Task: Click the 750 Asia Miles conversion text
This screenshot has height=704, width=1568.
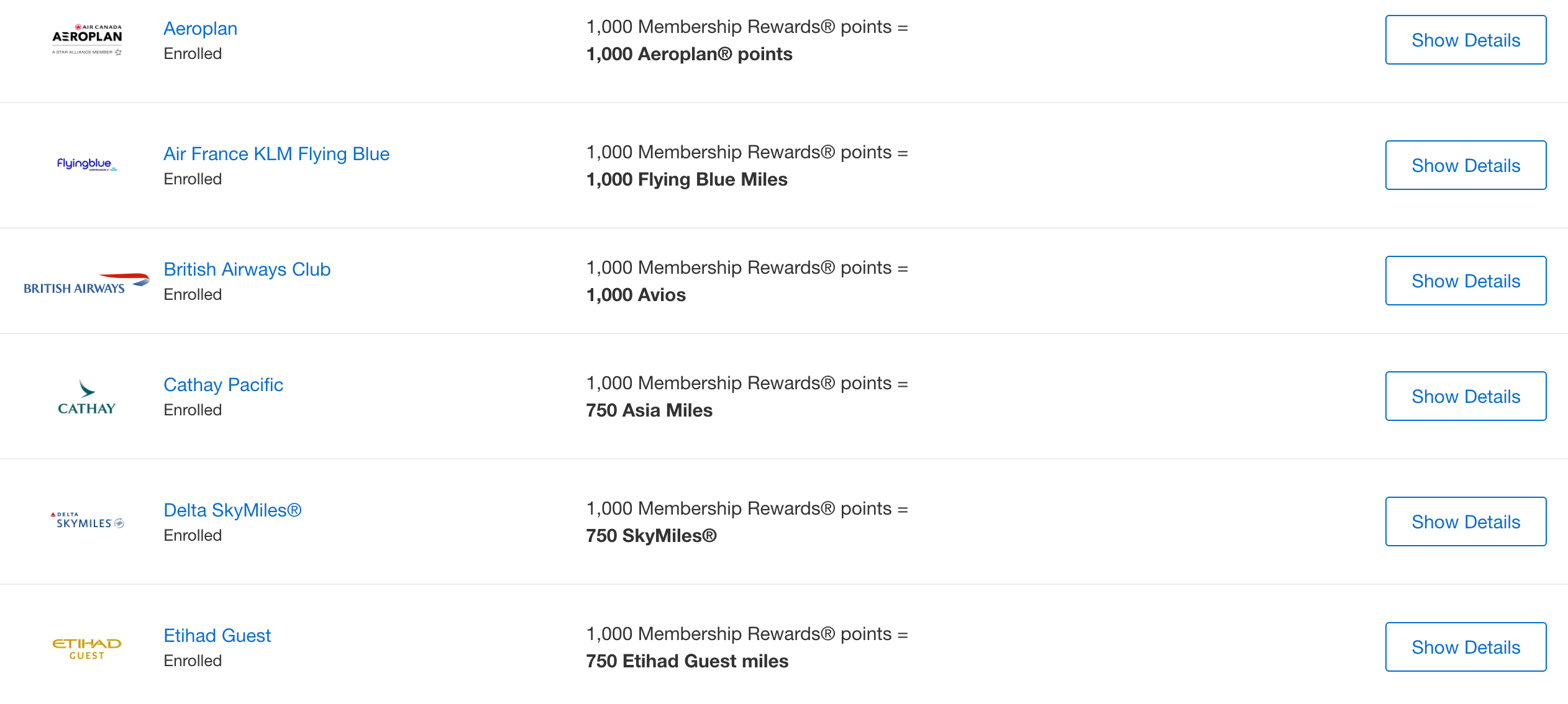Action: (x=649, y=410)
